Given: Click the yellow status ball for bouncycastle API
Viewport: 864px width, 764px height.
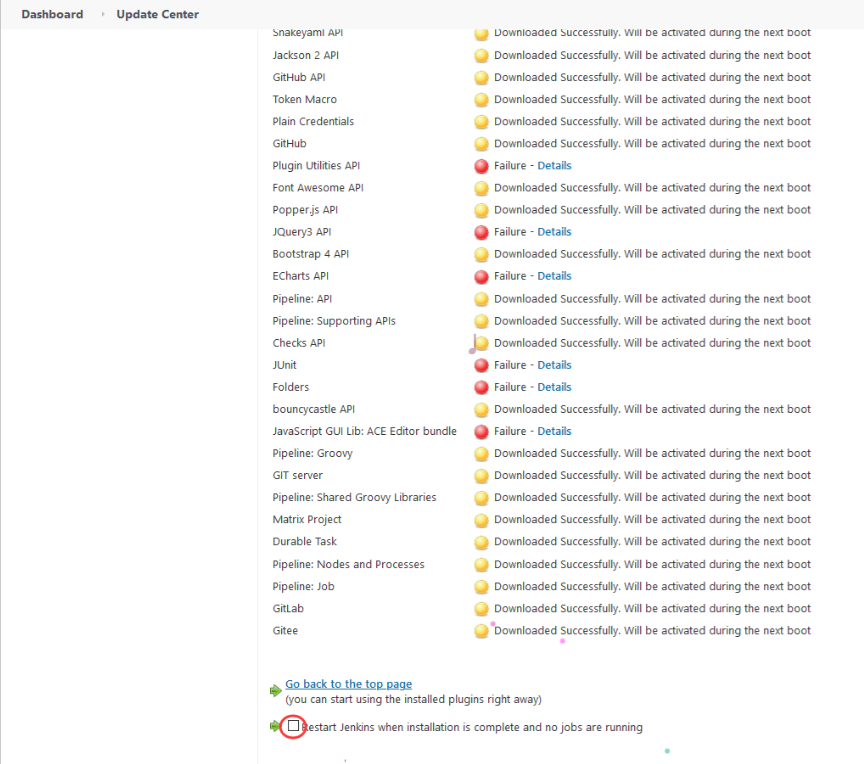Looking at the screenshot, I should (x=481, y=409).
